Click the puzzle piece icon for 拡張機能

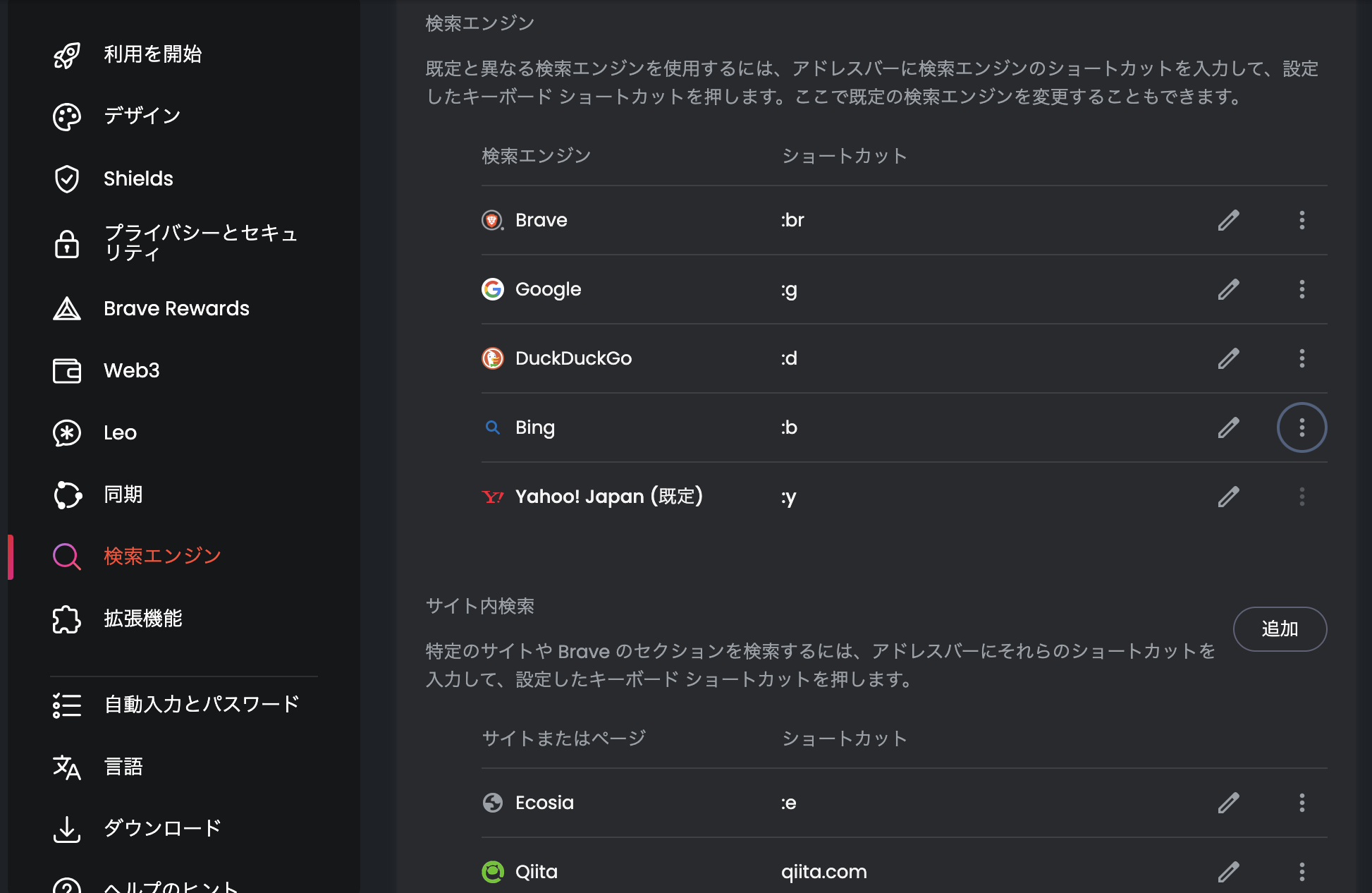(67, 619)
